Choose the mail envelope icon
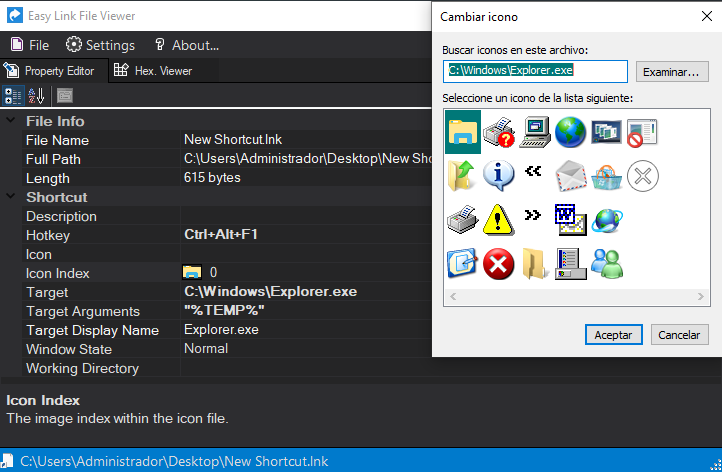 point(571,176)
